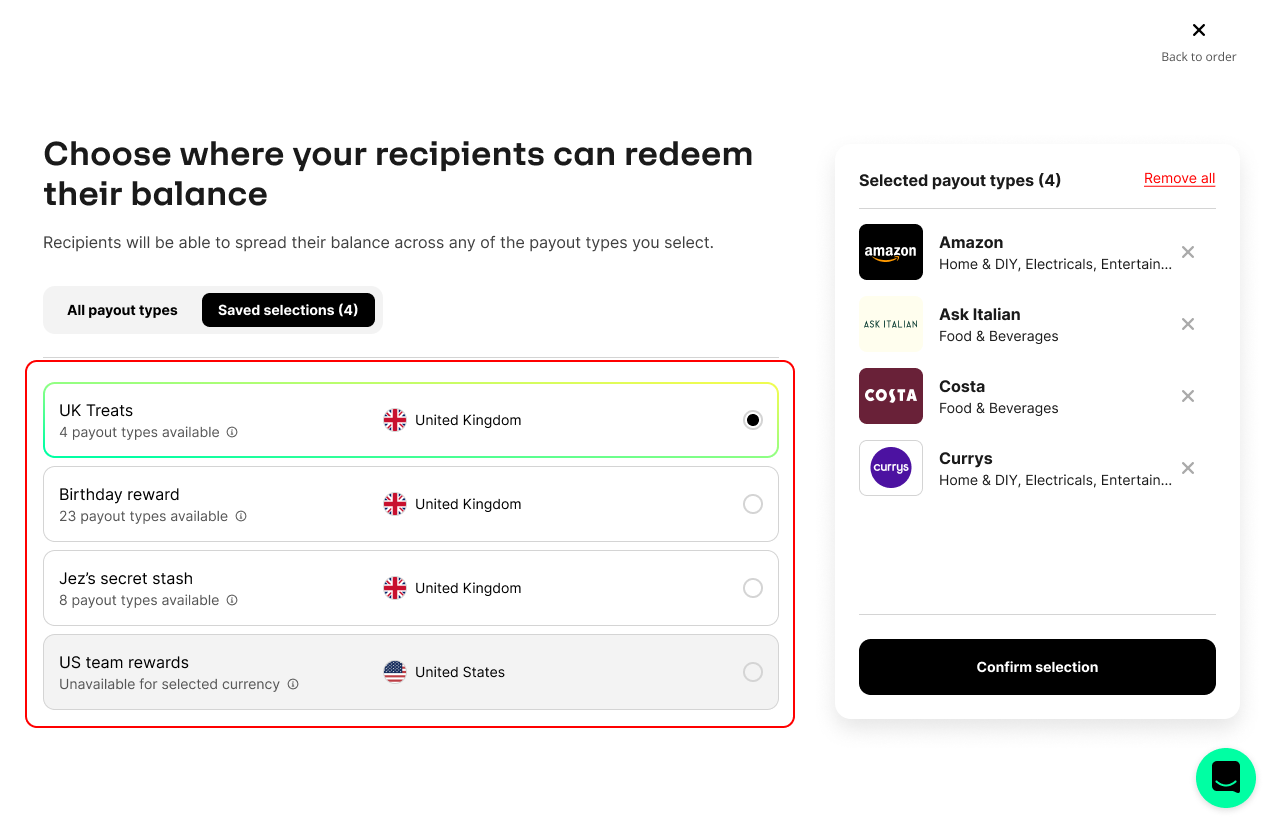
Task: Remove Currys using its X icon
Action: point(1188,468)
